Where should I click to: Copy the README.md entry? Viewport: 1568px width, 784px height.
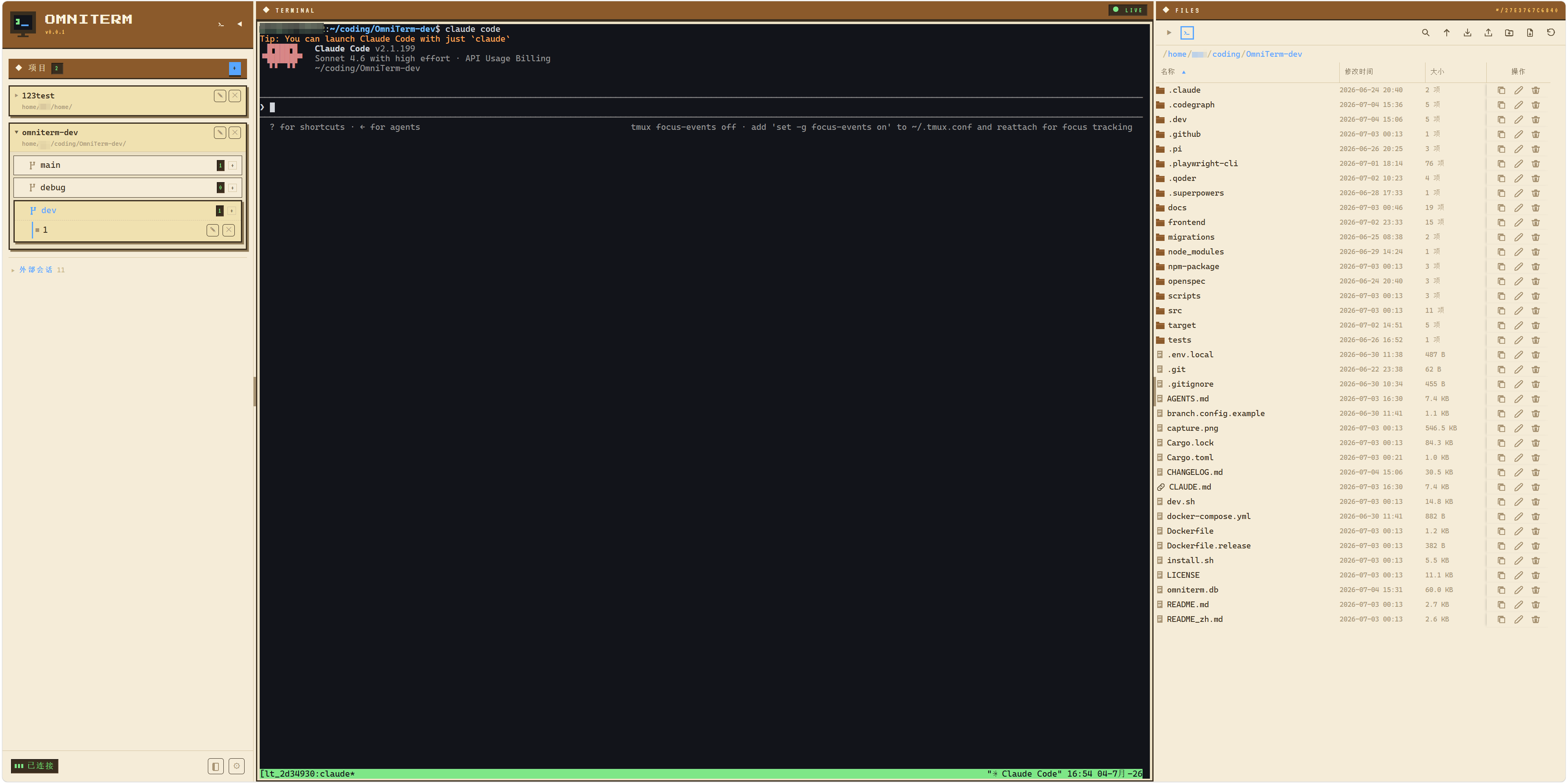[1501, 605]
